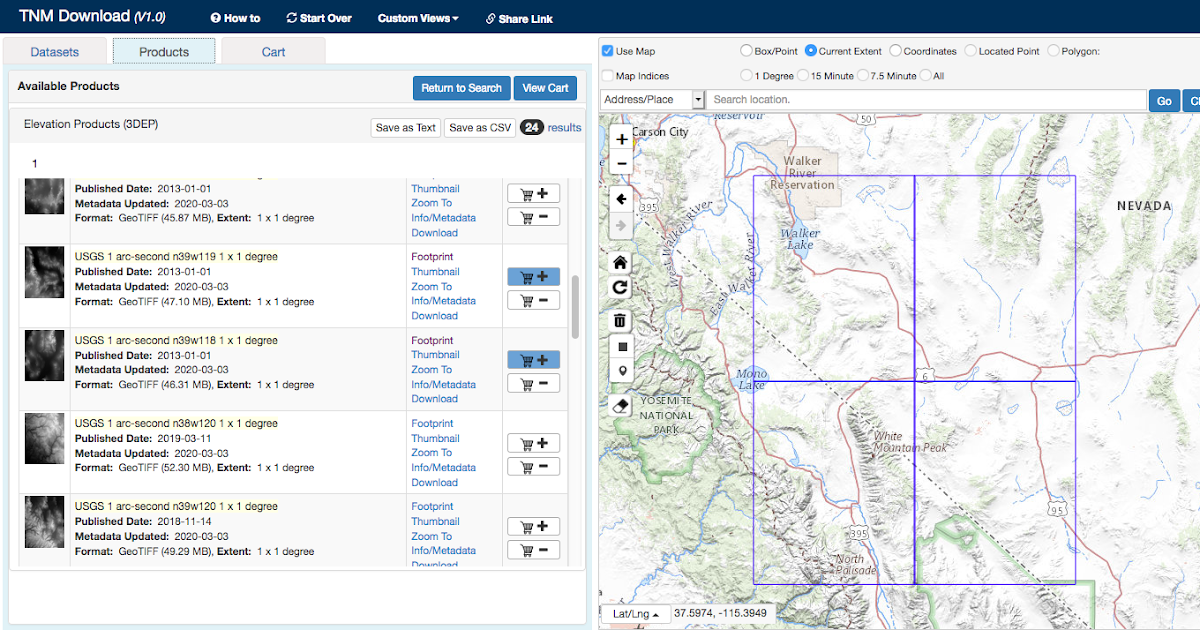Zoom in on the map
Viewport: 1200px width, 630px height.
point(621,139)
